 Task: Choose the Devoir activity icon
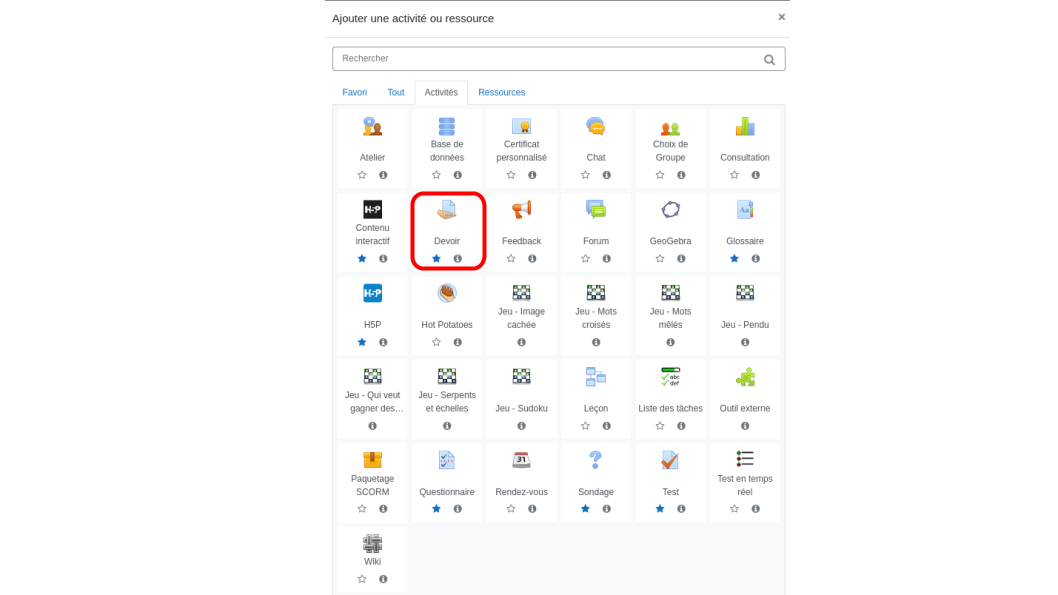click(x=447, y=210)
